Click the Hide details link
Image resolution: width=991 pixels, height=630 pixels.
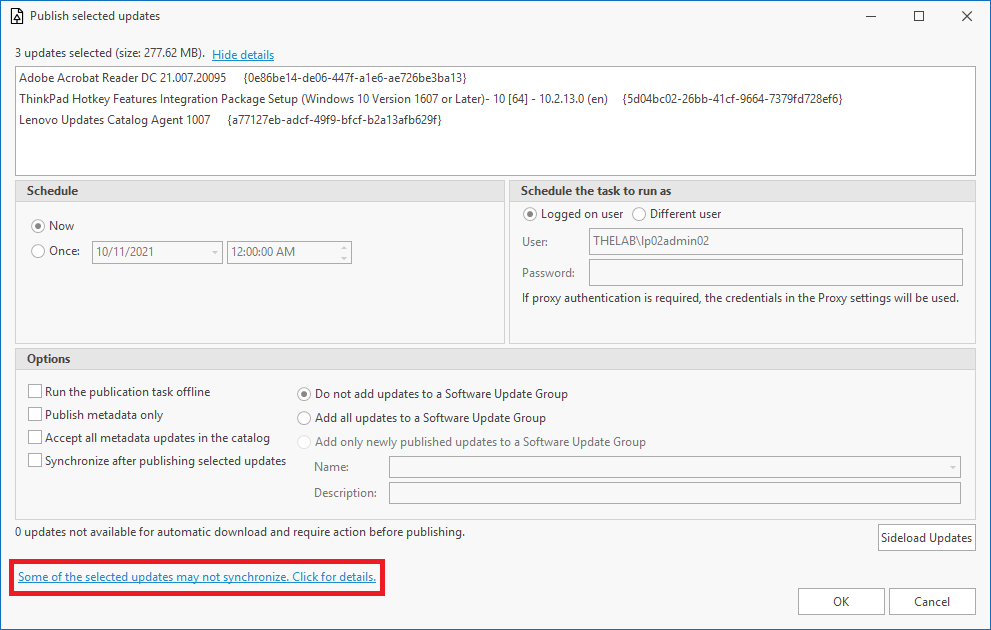pyautogui.click(x=243, y=54)
